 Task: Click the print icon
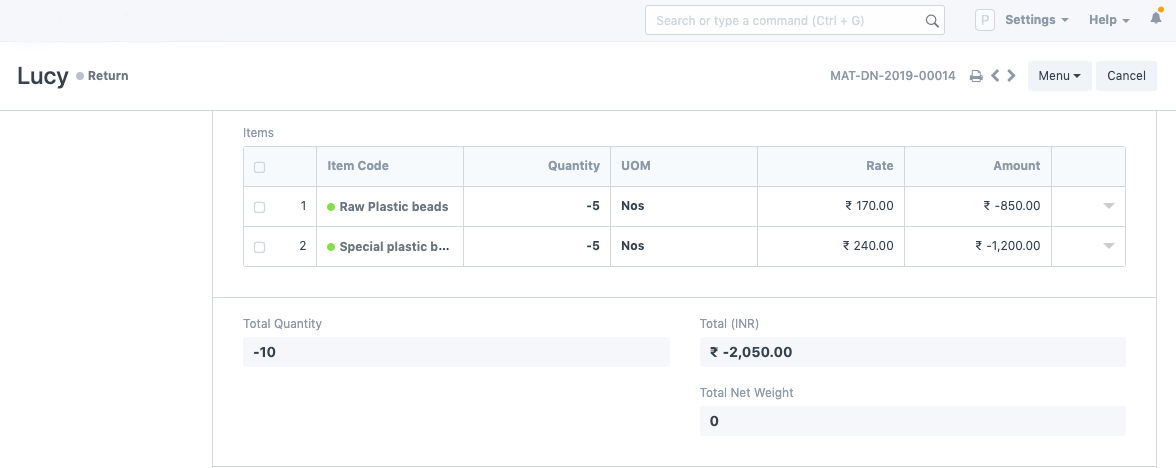pyautogui.click(x=976, y=76)
